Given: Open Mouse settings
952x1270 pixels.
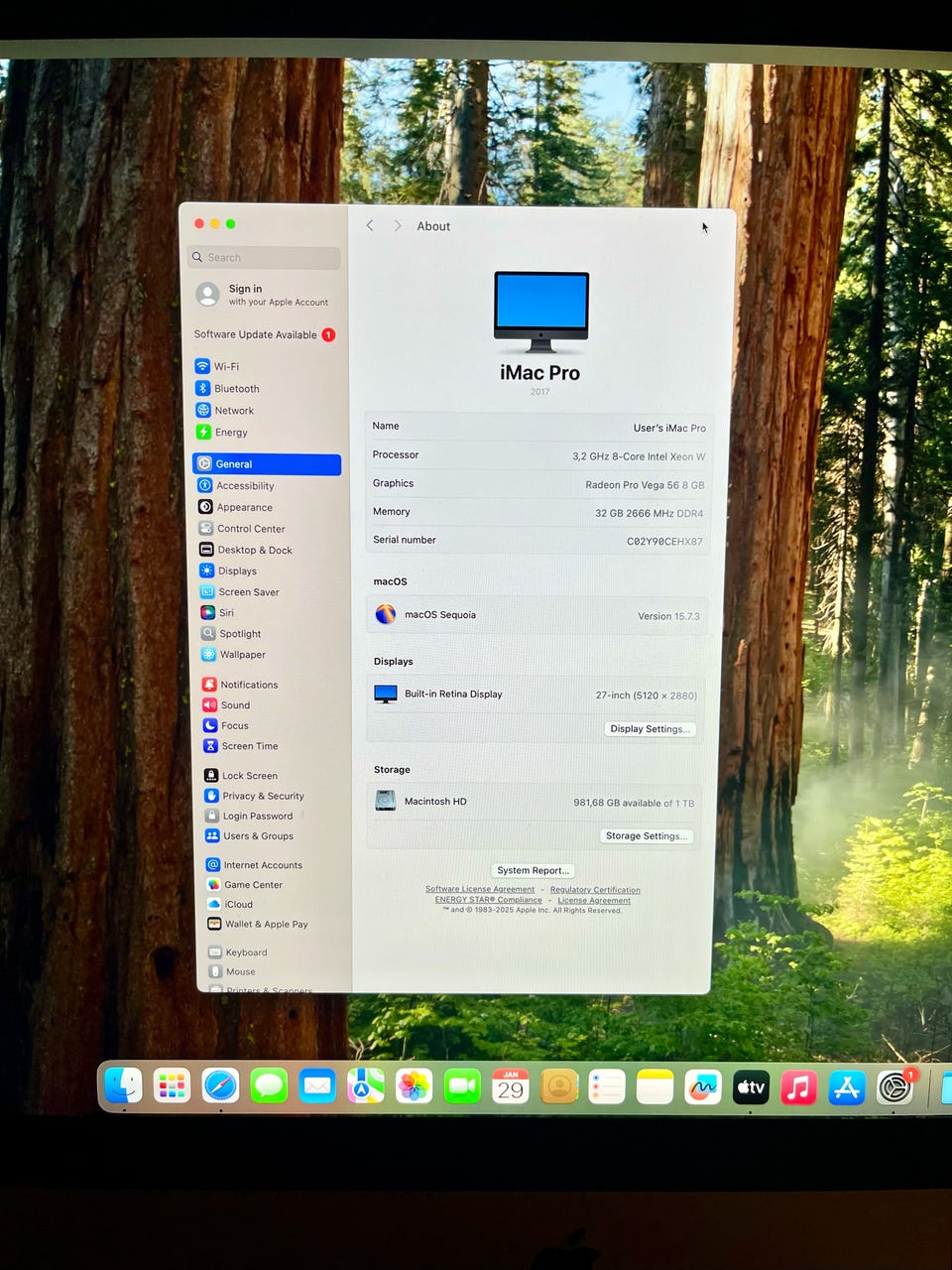Looking at the screenshot, I should pos(232,971).
